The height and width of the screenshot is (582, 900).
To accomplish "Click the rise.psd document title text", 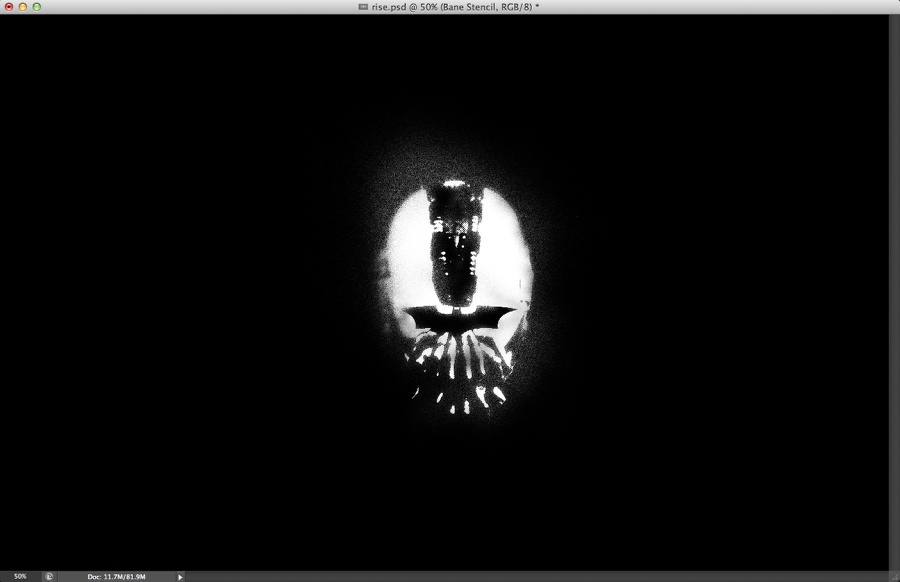I will [x=455, y=7].
